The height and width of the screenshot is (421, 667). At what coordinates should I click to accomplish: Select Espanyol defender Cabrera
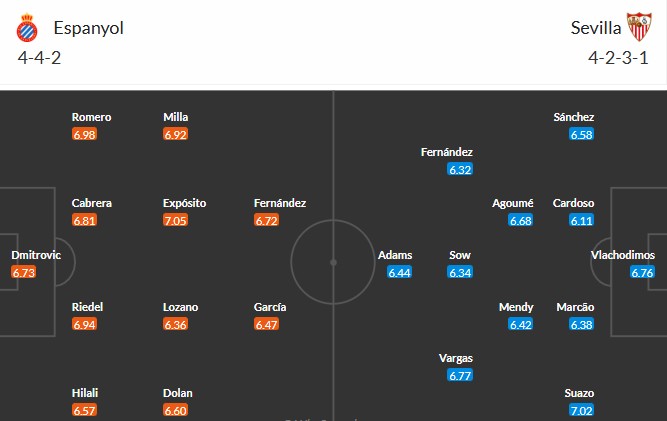92,203
